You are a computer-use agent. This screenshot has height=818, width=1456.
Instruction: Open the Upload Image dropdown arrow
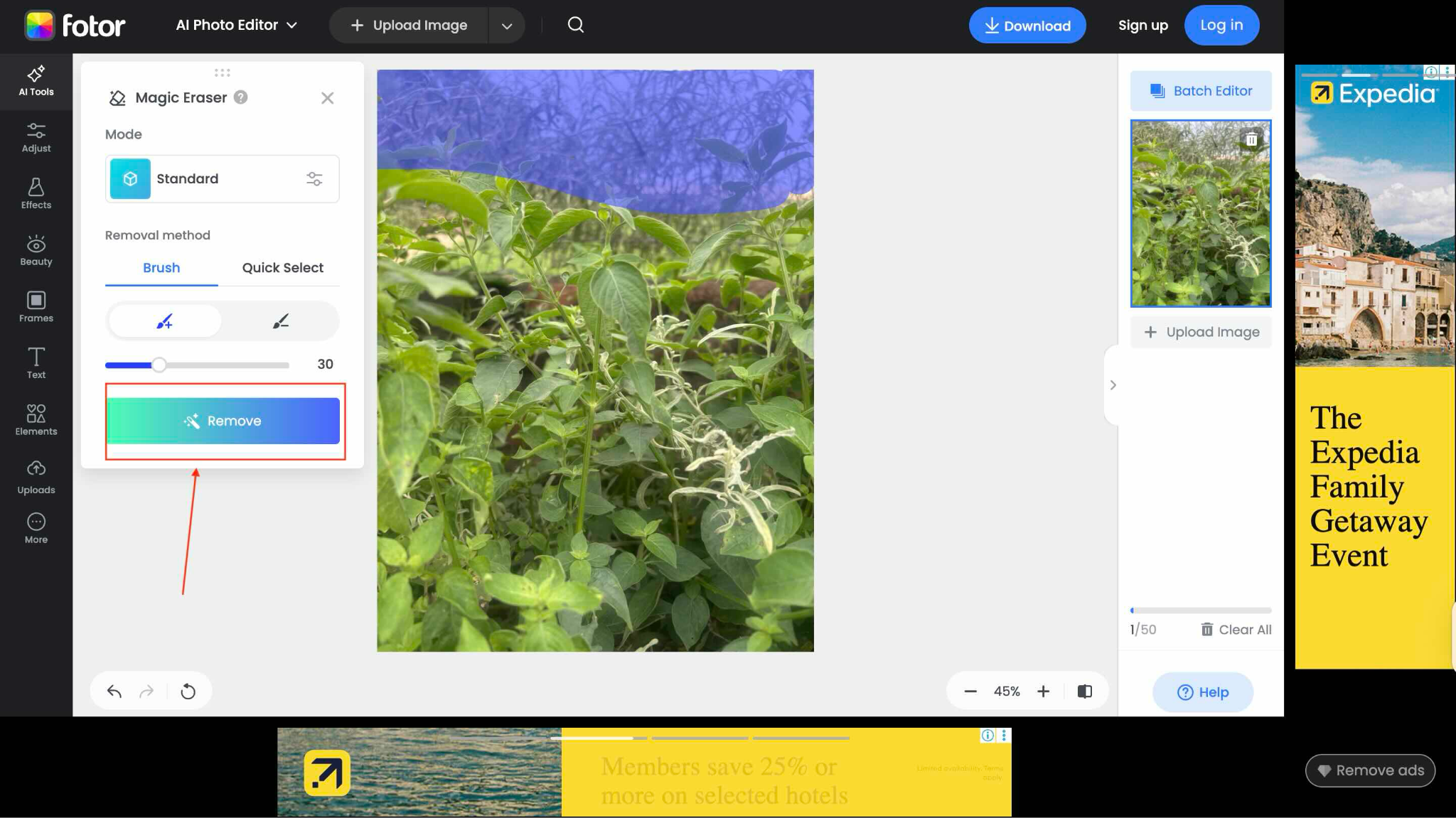pyautogui.click(x=506, y=26)
